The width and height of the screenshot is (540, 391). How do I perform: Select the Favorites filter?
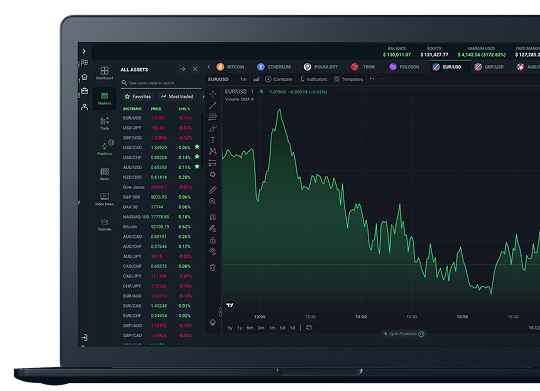(138, 96)
